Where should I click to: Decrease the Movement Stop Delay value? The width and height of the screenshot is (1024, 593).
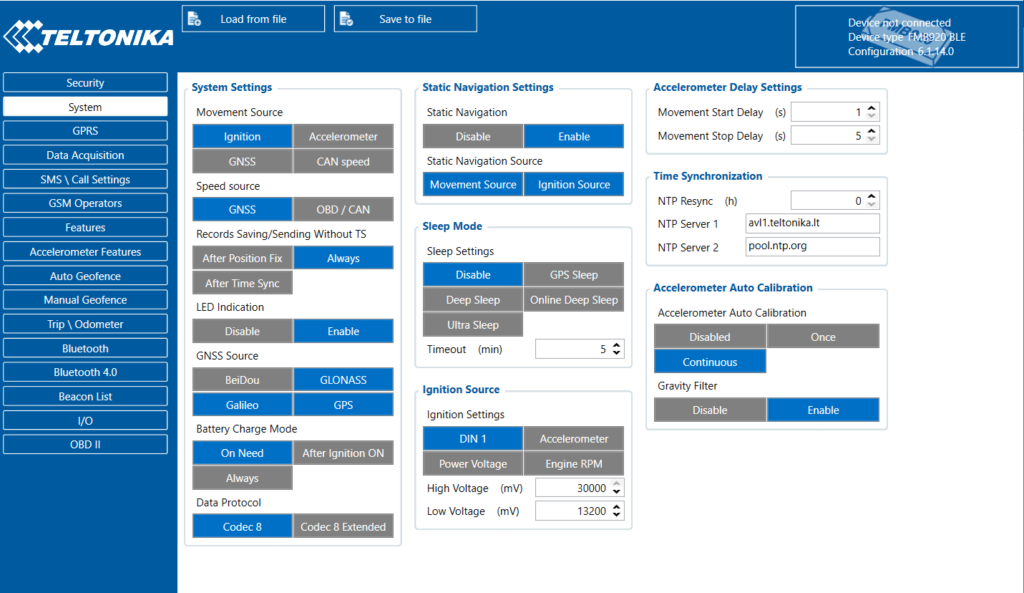coord(872,140)
